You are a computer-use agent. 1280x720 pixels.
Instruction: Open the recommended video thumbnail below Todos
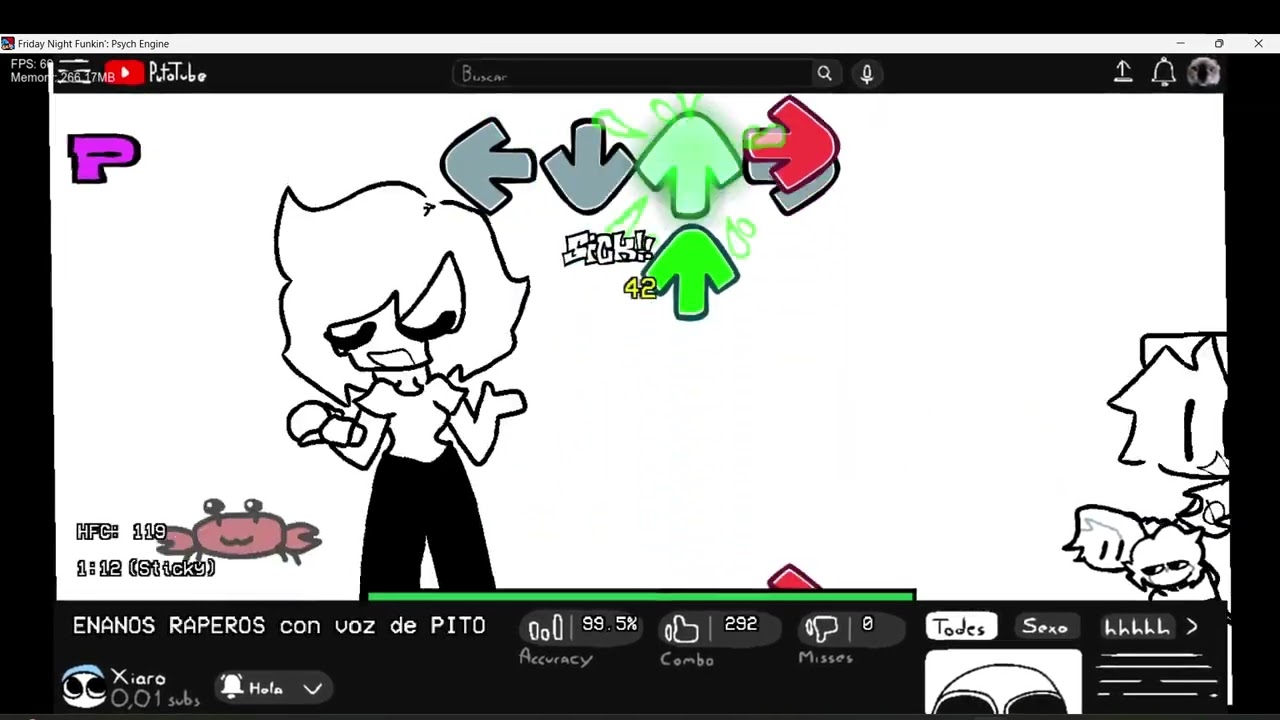(1003, 682)
